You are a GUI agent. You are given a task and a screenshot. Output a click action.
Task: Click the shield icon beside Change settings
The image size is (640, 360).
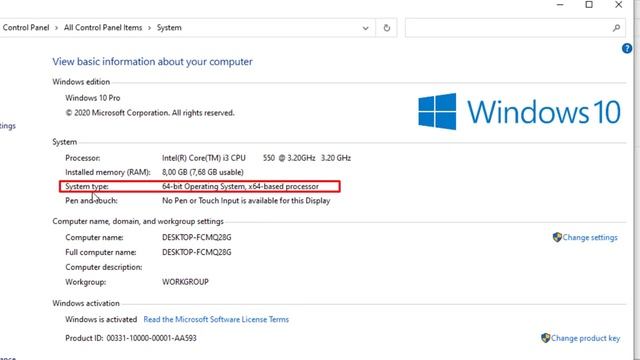pos(557,237)
